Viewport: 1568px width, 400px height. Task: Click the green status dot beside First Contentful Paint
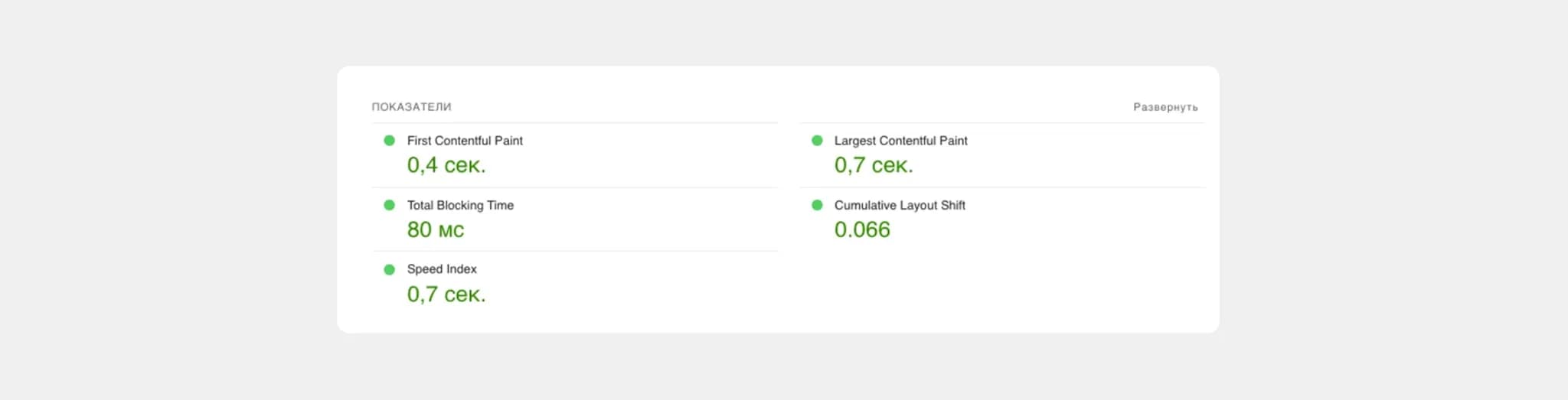point(389,141)
